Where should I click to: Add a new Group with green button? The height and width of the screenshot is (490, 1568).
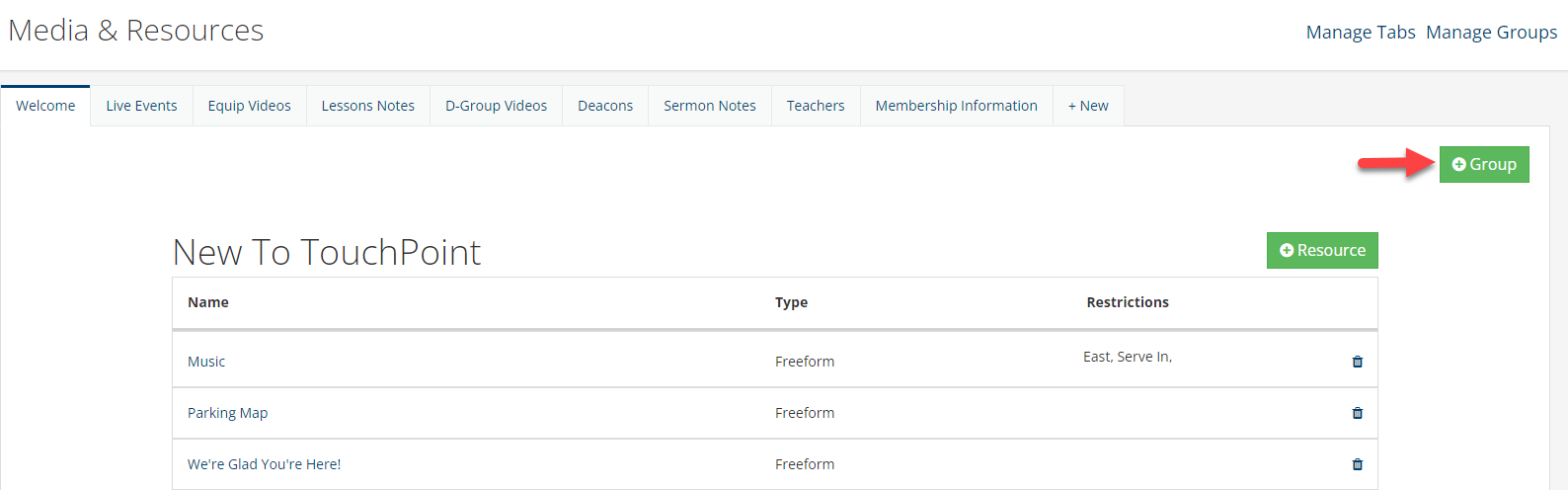coord(1484,164)
